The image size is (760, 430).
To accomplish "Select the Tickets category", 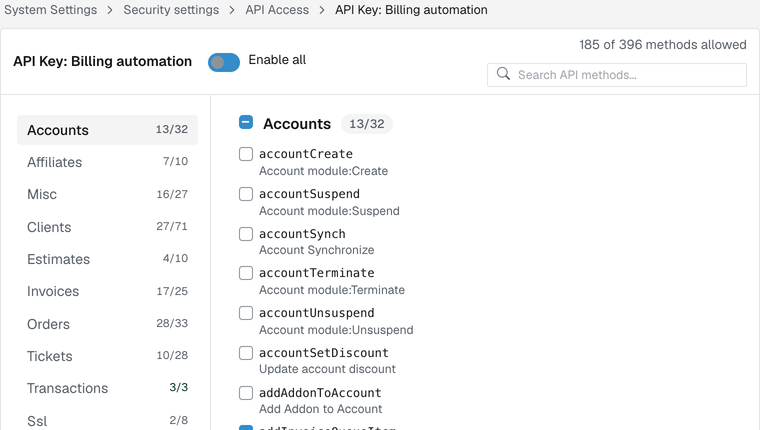I will (x=107, y=356).
